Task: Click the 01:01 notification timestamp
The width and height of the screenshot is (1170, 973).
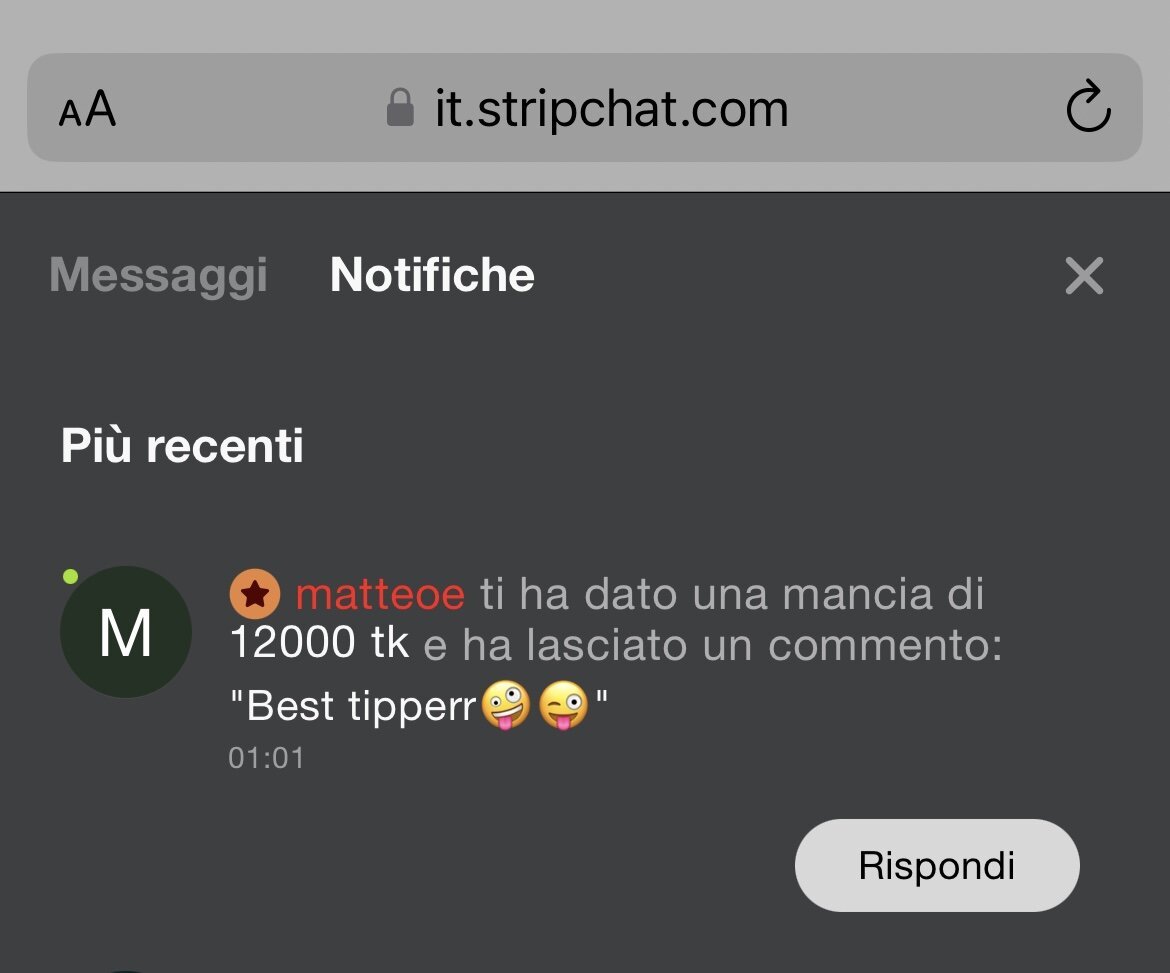Action: pos(266,758)
